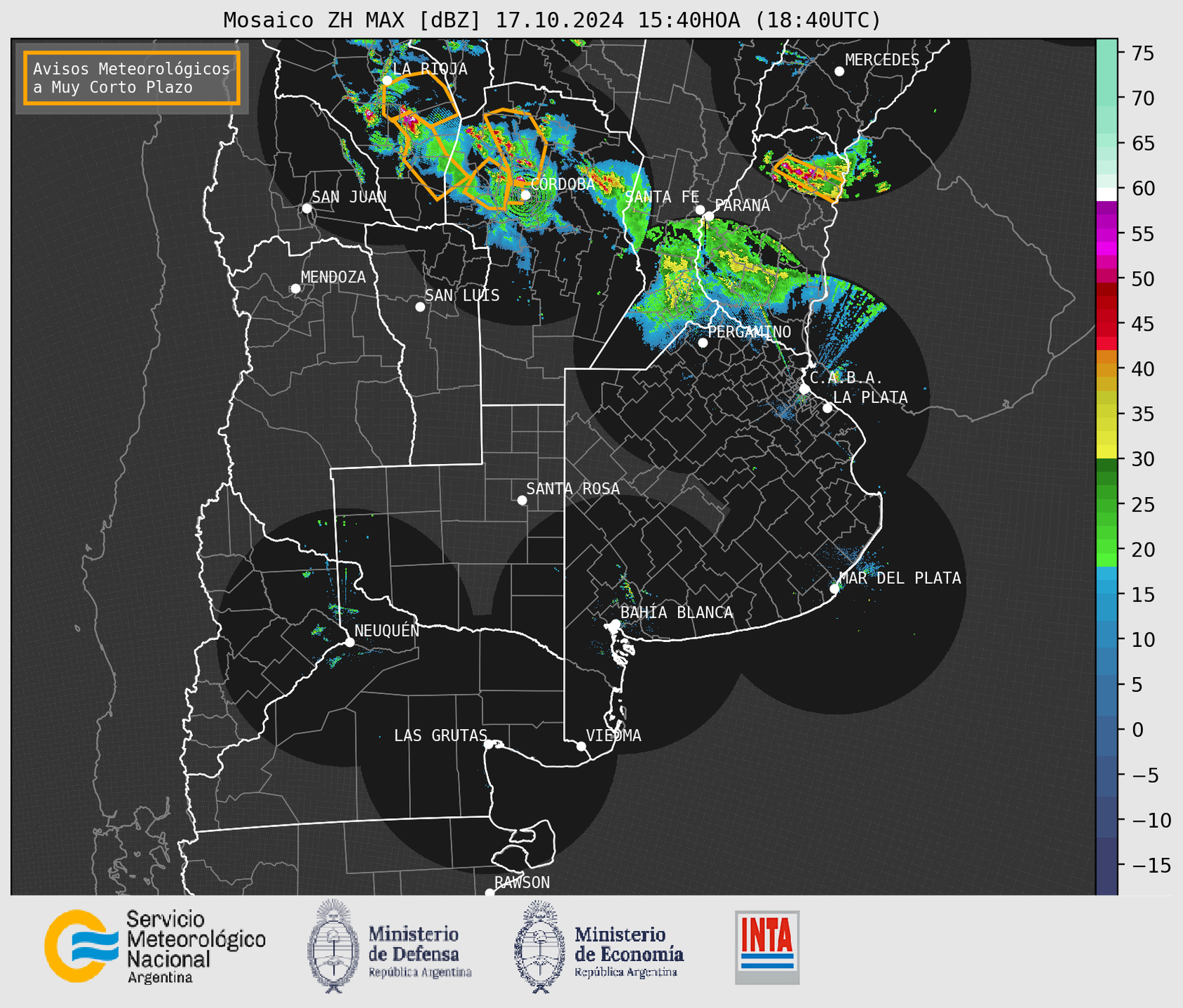Click the Pergamino label
The image size is (1183, 1008).
tap(749, 332)
